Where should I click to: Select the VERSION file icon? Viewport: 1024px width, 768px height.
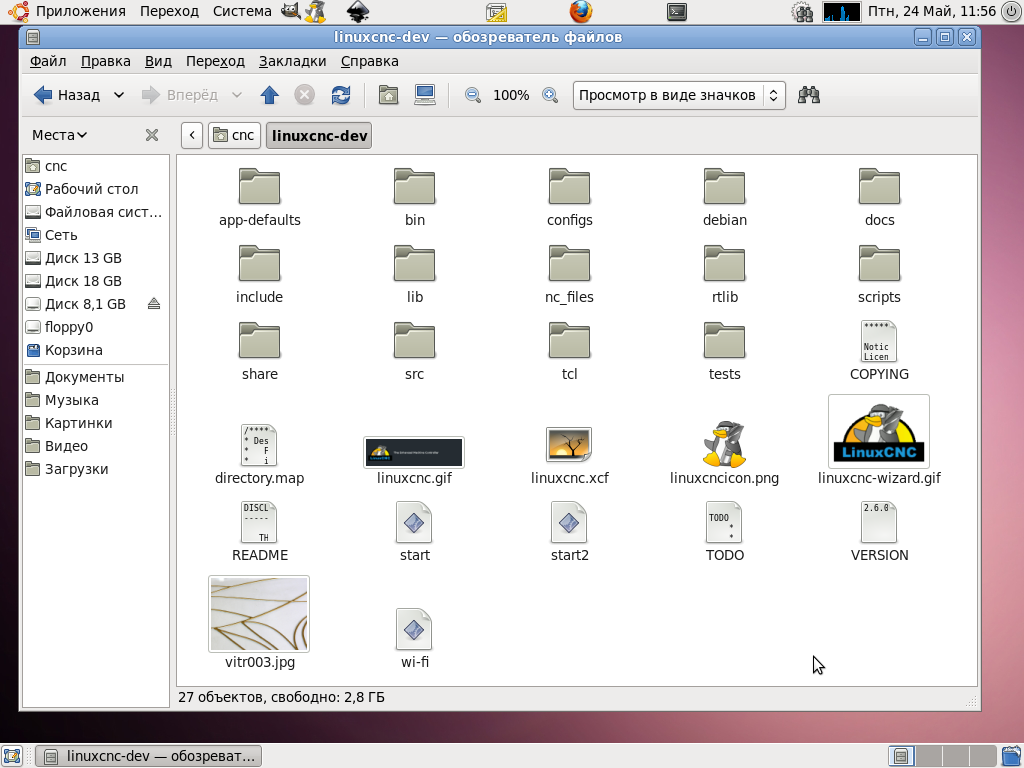point(879,522)
